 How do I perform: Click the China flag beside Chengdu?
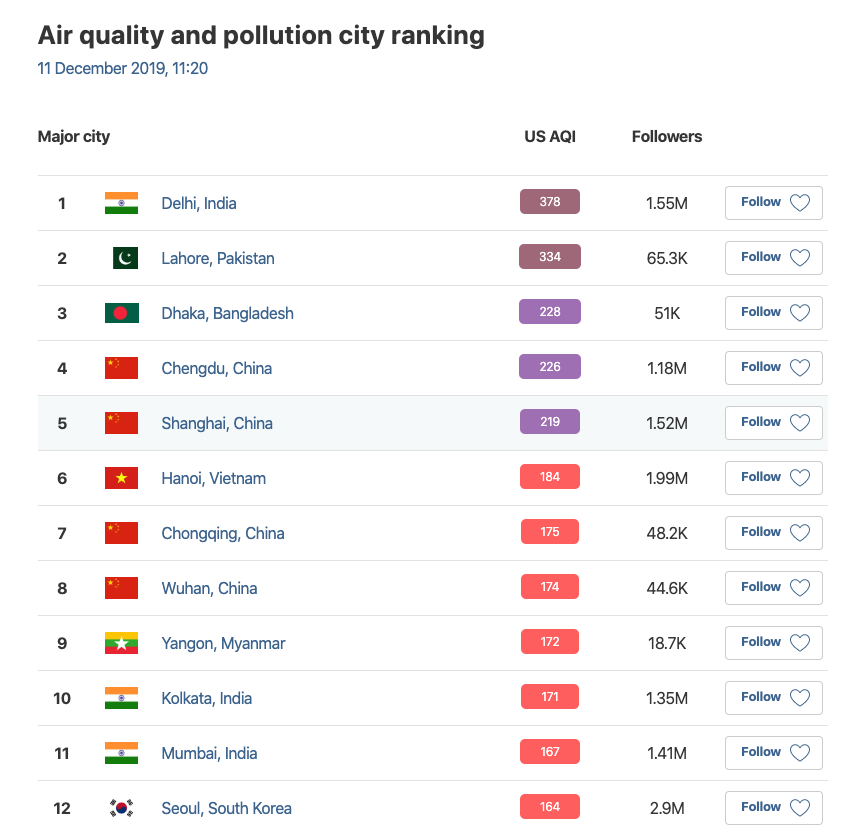[x=121, y=368]
